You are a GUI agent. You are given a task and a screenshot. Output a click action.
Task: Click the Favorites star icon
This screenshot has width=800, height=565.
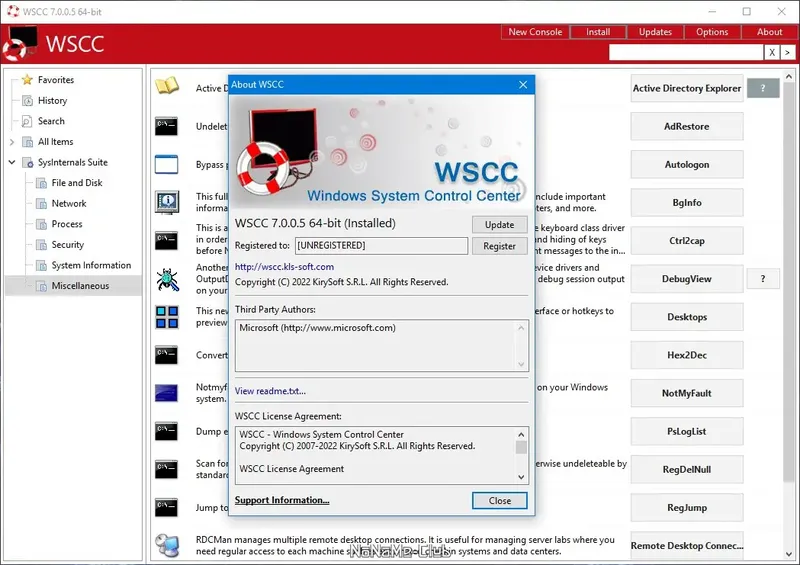tap(27, 80)
